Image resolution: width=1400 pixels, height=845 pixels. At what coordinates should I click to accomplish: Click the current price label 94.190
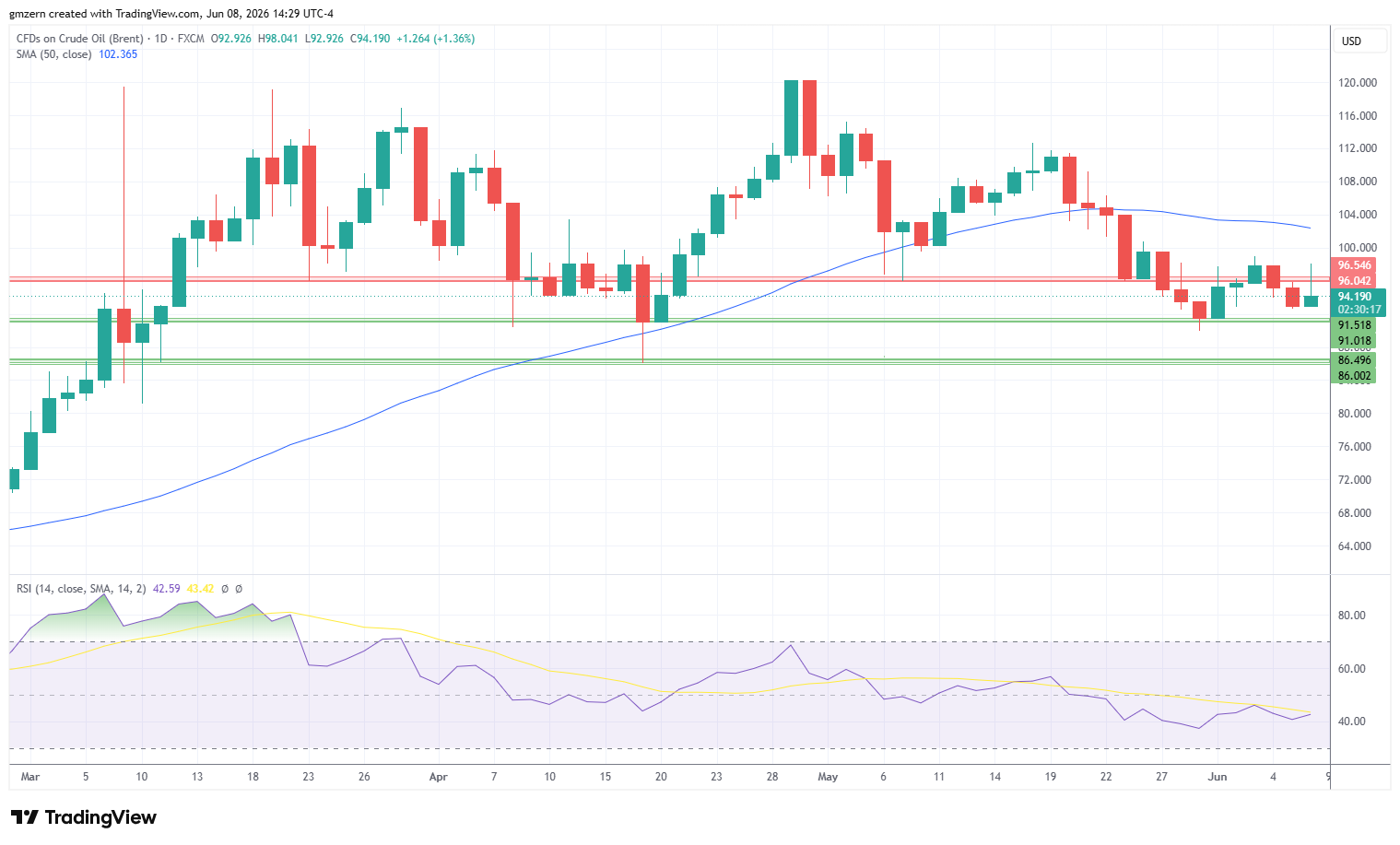pos(1355,297)
